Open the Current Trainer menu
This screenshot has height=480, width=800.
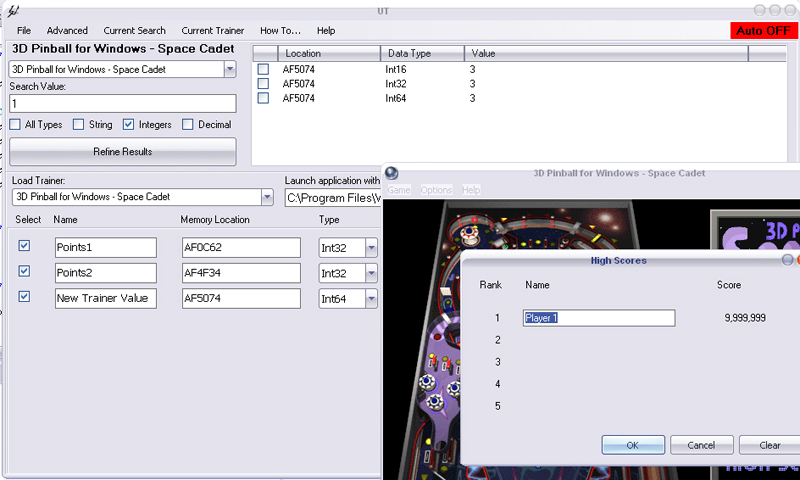(x=212, y=31)
